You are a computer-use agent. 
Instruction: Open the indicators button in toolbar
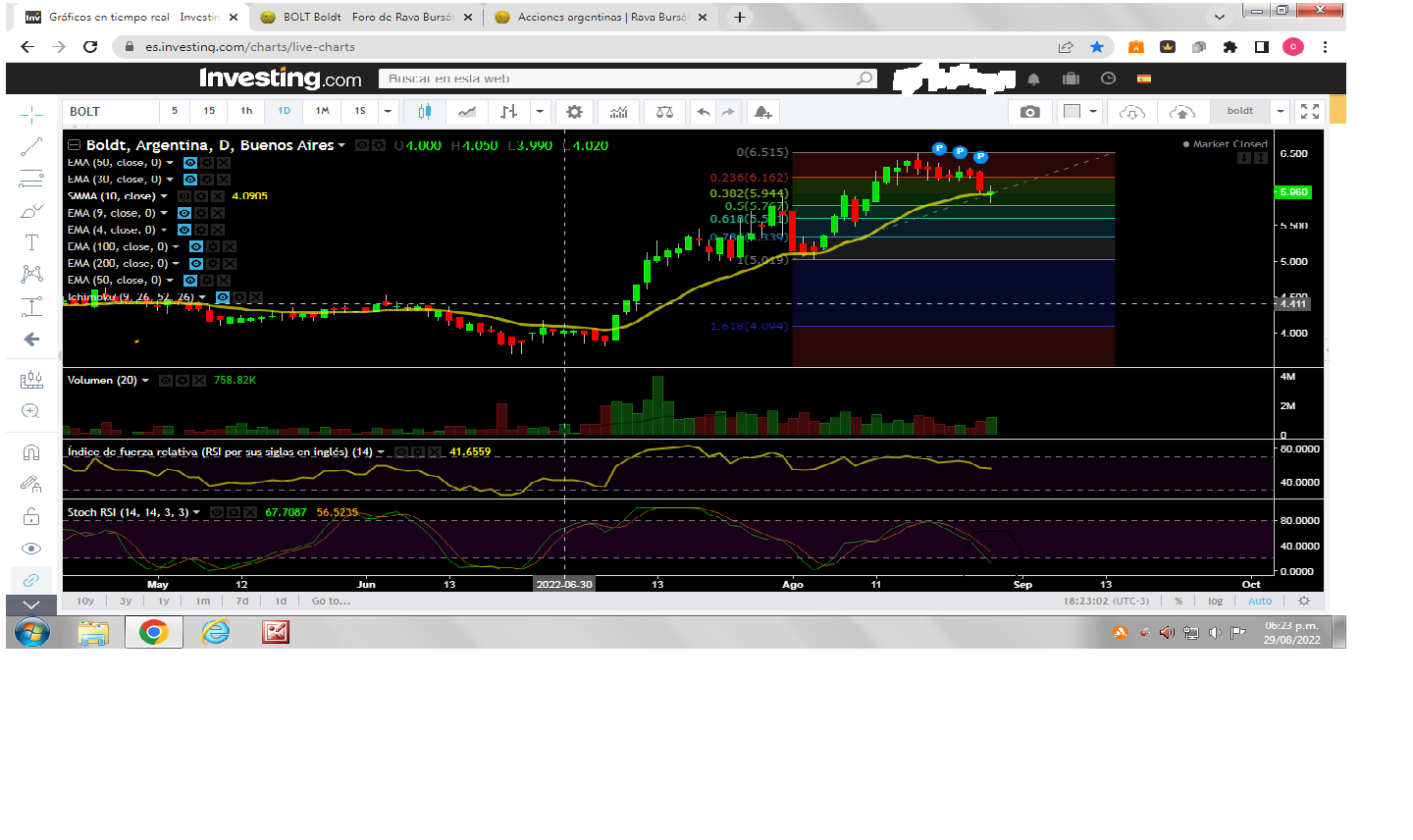pos(618,112)
